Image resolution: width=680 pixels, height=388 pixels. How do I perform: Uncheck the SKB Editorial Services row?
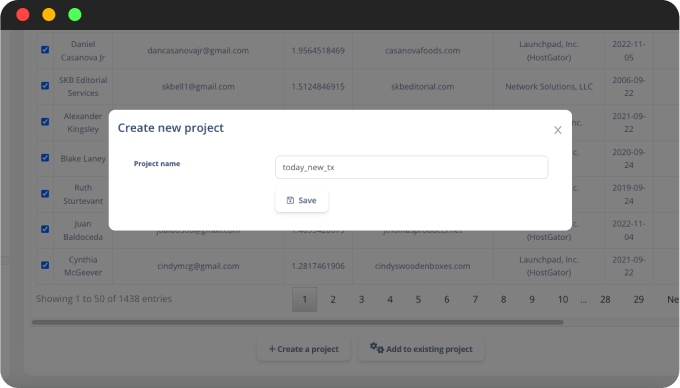coord(45,86)
